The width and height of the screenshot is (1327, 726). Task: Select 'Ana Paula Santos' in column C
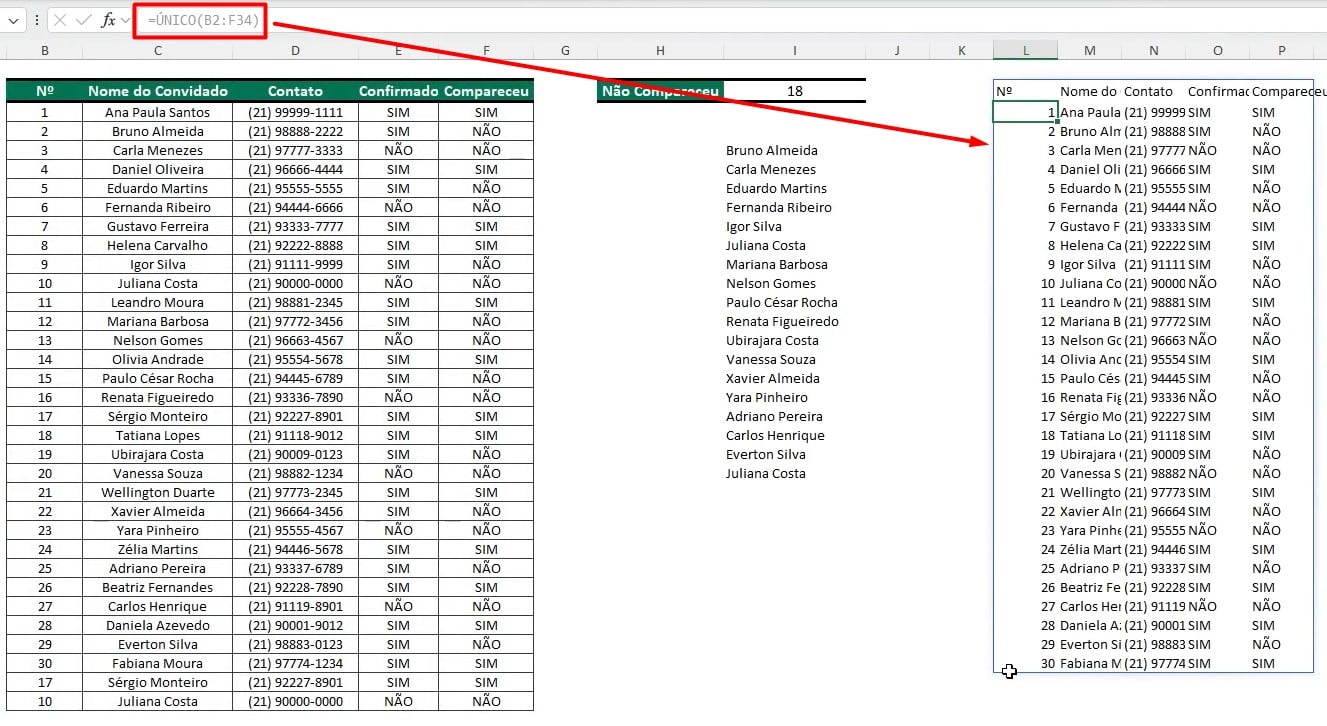158,113
